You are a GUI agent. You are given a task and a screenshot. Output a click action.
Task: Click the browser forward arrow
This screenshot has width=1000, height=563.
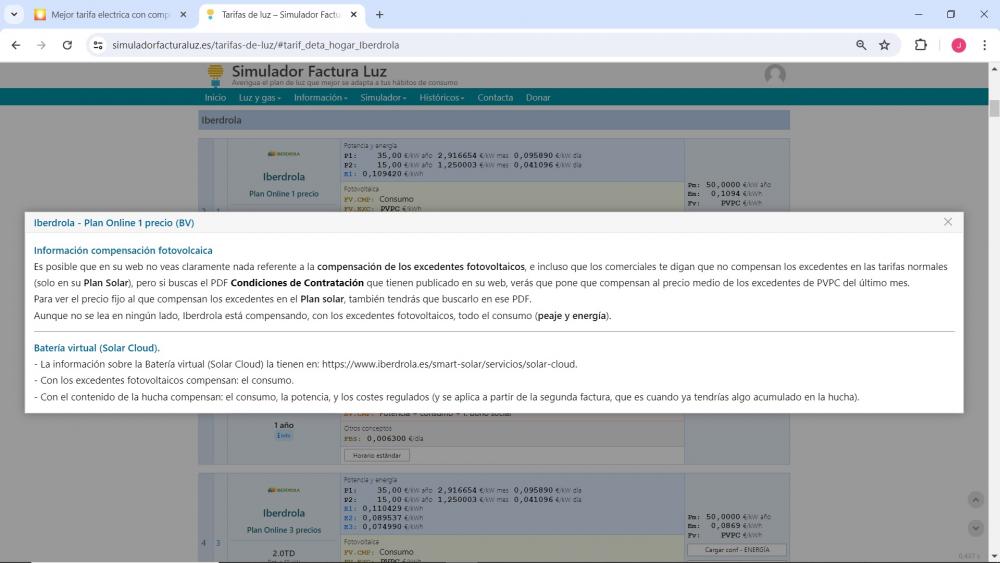click(x=41, y=45)
